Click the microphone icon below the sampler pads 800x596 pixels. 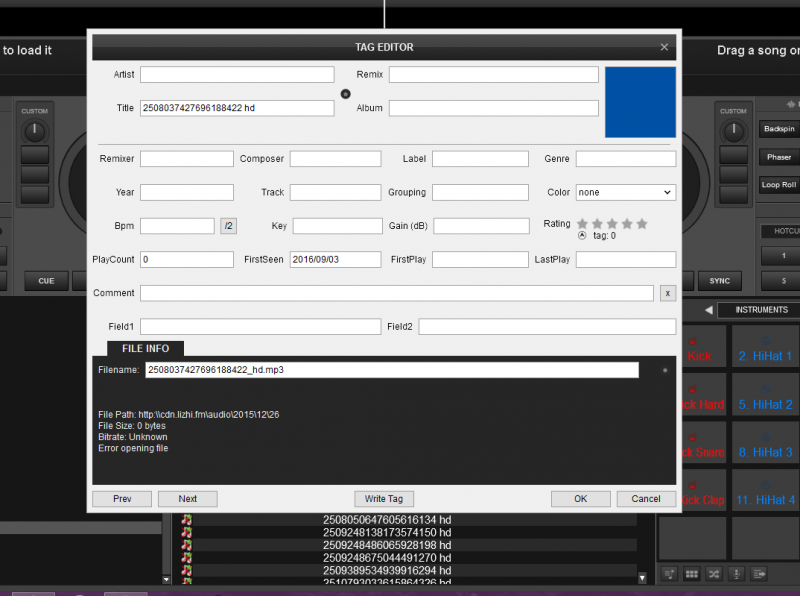(x=737, y=574)
